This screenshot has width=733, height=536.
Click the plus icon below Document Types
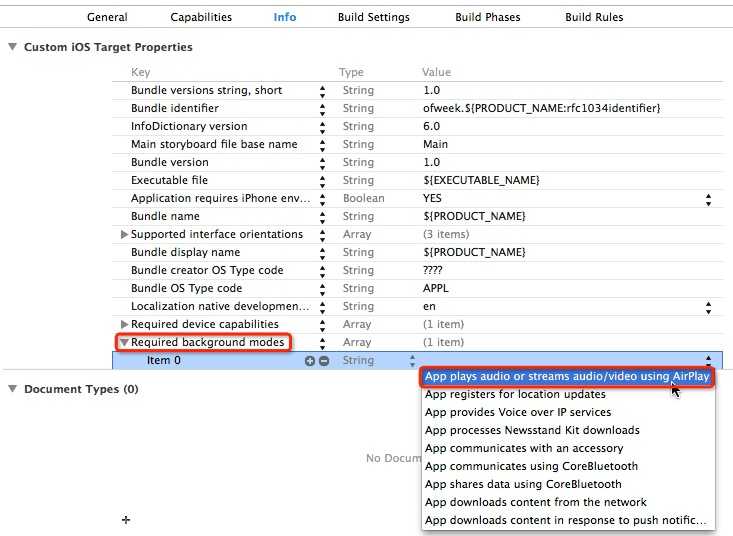point(126,520)
